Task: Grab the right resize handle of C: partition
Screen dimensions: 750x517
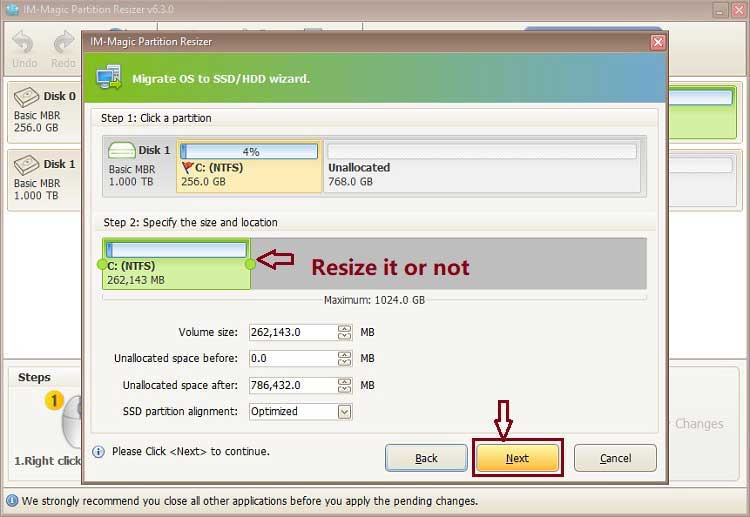Action: 250,264
